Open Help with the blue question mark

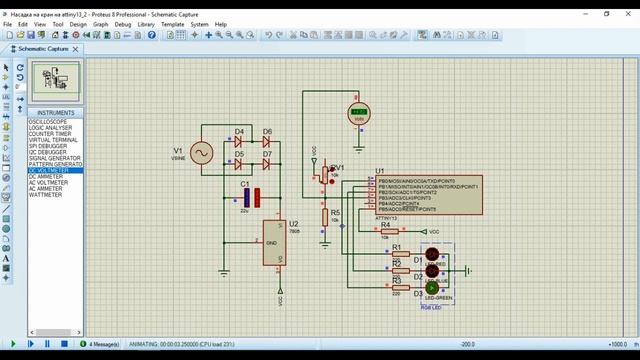(x=151, y=35)
